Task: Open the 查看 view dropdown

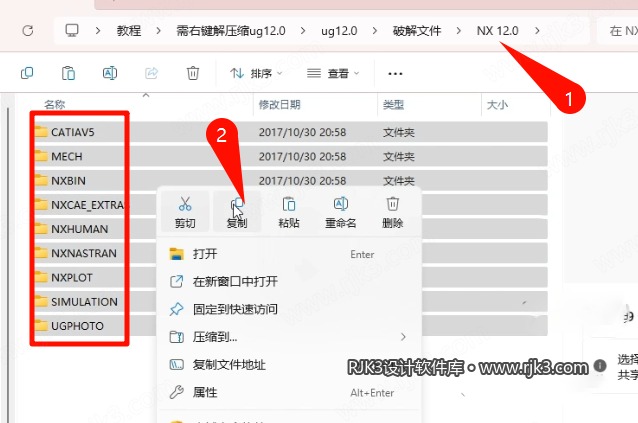Action: pyautogui.click(x=333, y=73)
